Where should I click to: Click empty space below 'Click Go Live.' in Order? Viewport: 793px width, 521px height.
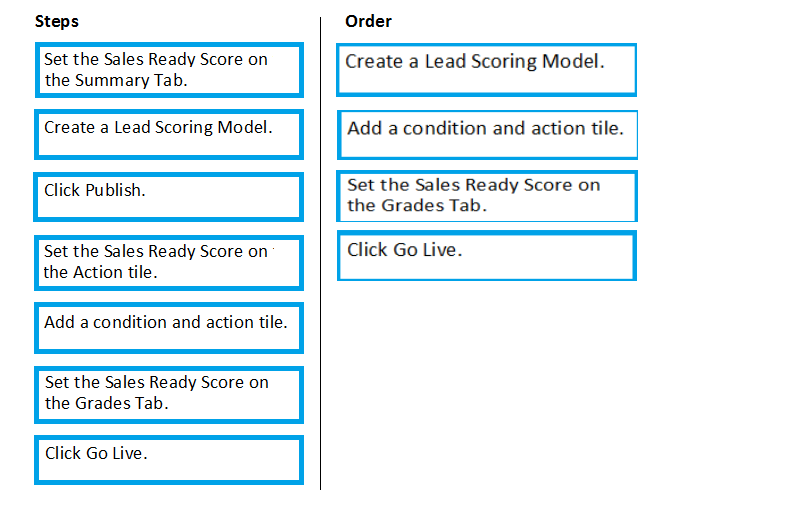tap(487, 384)
